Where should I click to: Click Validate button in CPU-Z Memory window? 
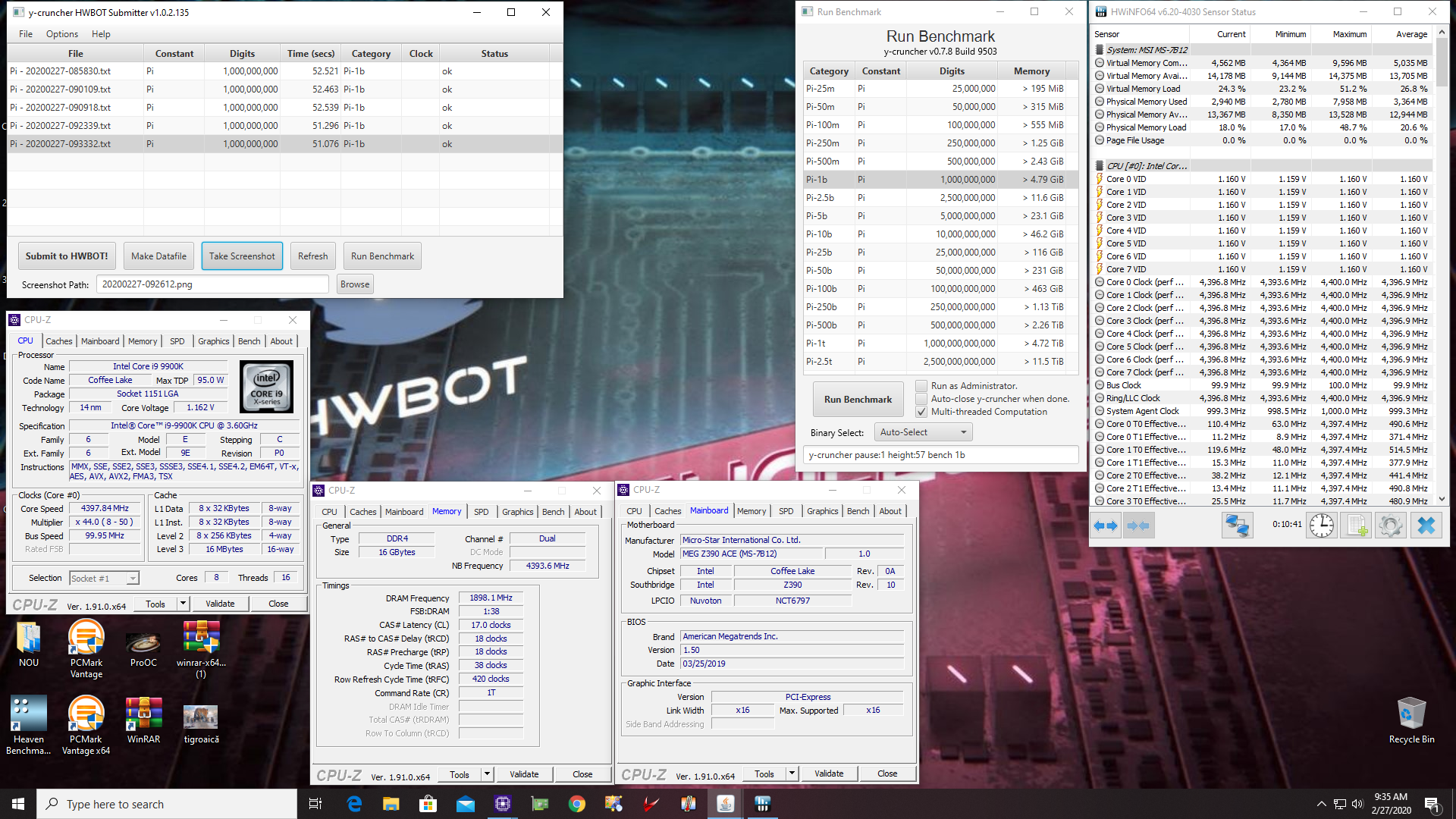(x=524, y=774)
